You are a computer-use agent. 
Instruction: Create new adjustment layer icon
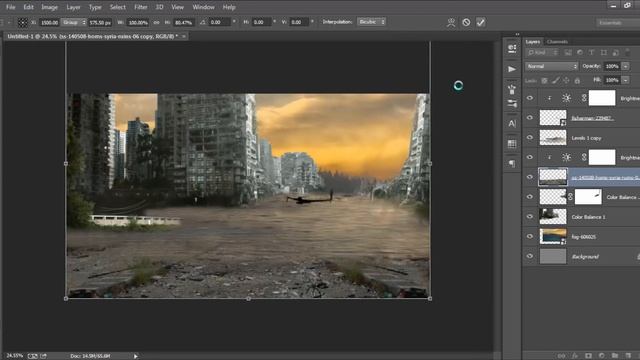(x=601, y=356)
